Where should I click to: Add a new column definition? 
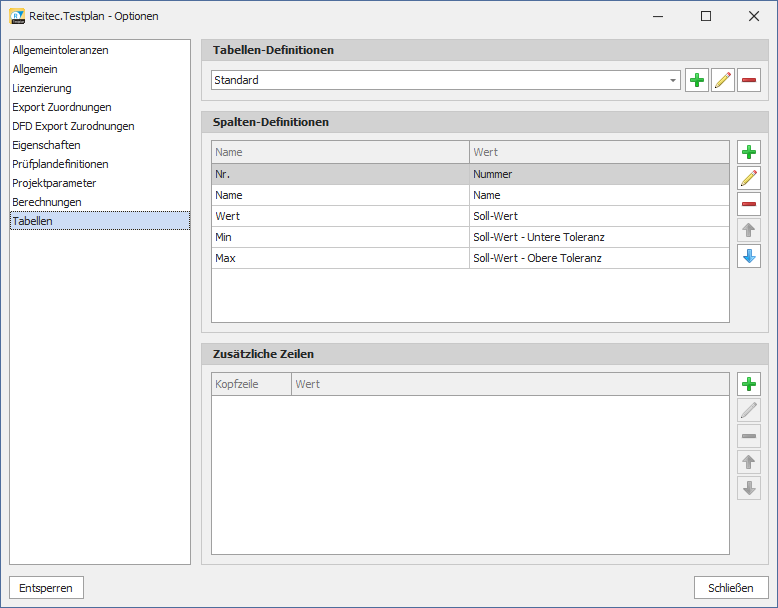(x=749, y=152)
